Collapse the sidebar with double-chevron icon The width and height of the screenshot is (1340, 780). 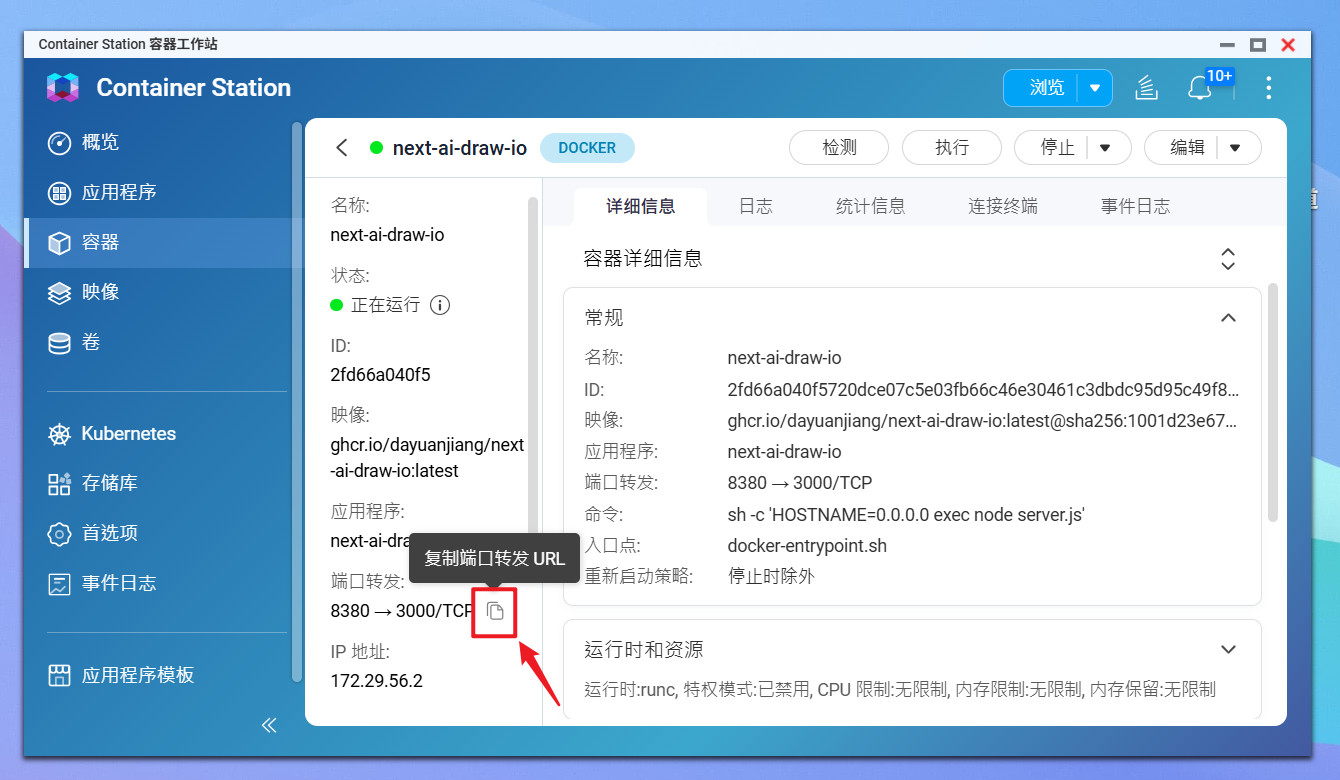coord(269,725)
